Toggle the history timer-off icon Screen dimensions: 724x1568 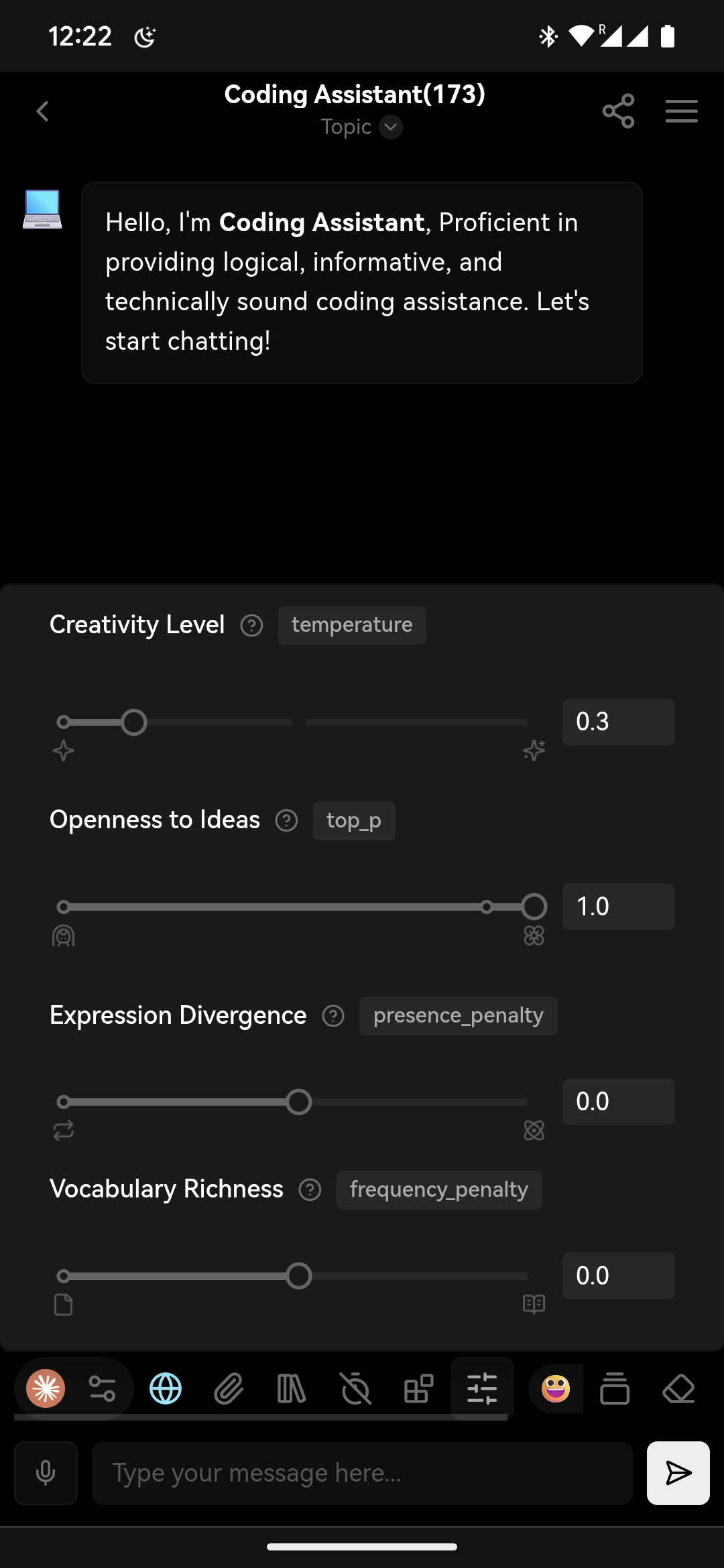coord(355,1388)
